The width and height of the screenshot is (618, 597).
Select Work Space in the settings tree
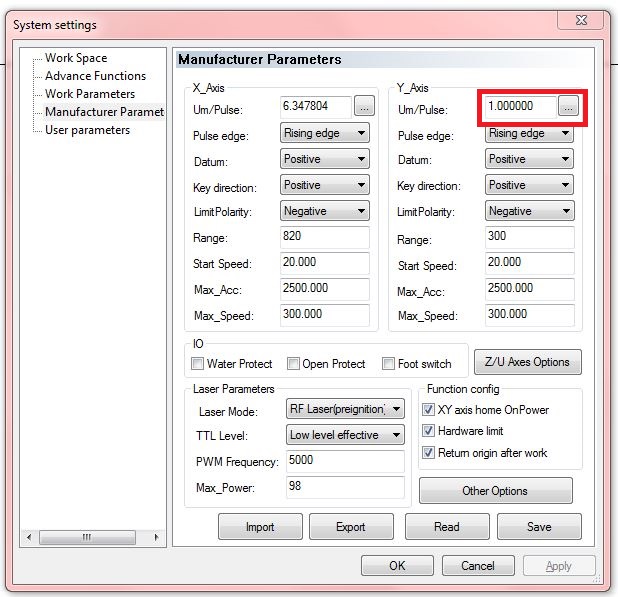76,58
